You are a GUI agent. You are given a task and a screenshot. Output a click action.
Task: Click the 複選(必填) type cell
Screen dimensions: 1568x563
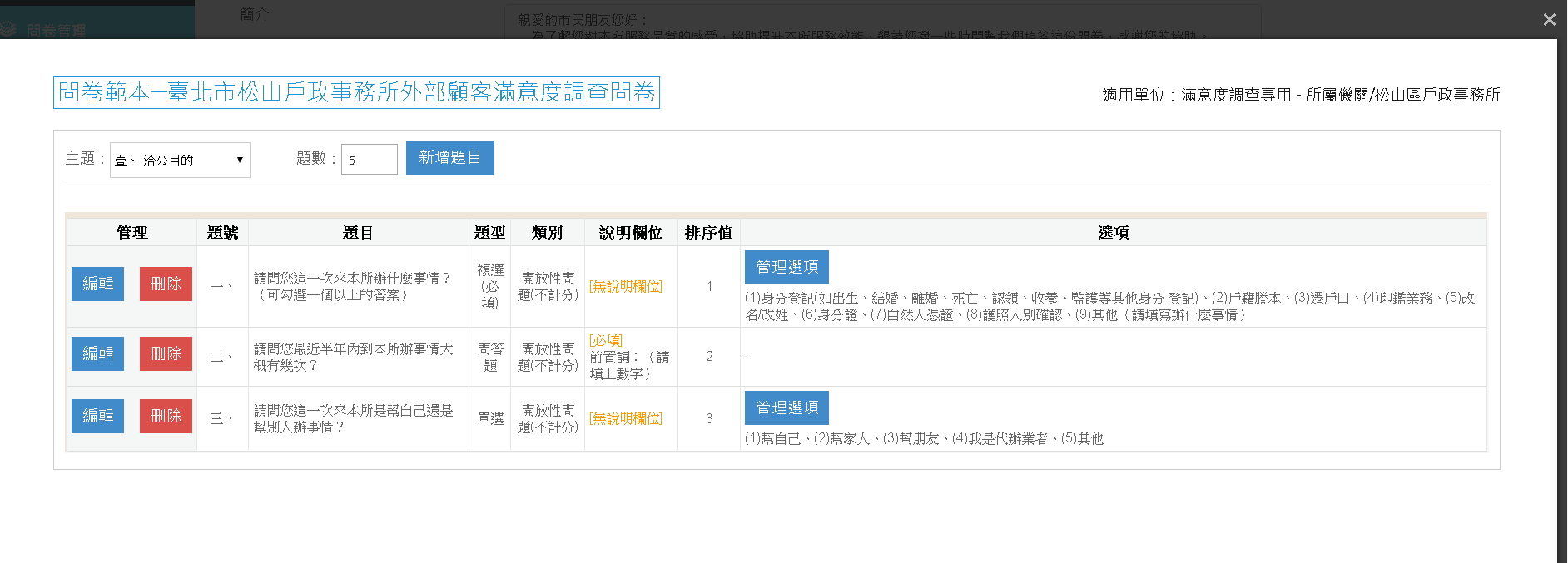pos(490,286)
